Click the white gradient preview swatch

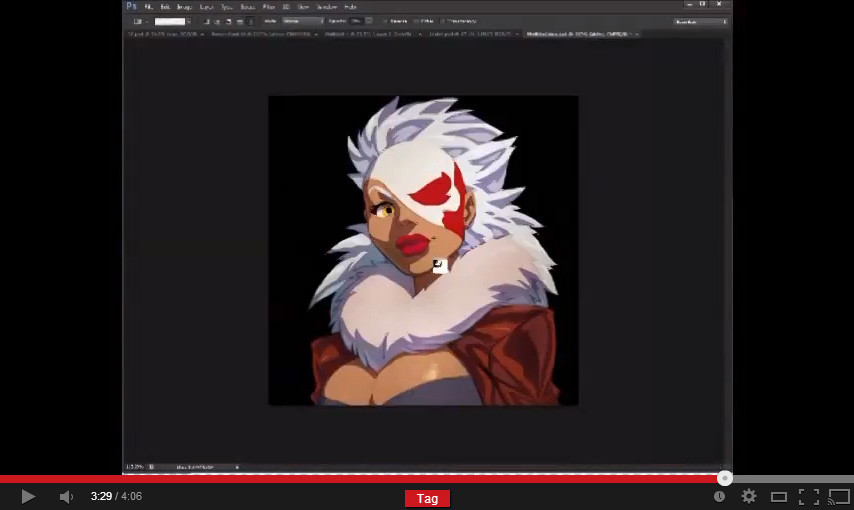tap(170, 22)
